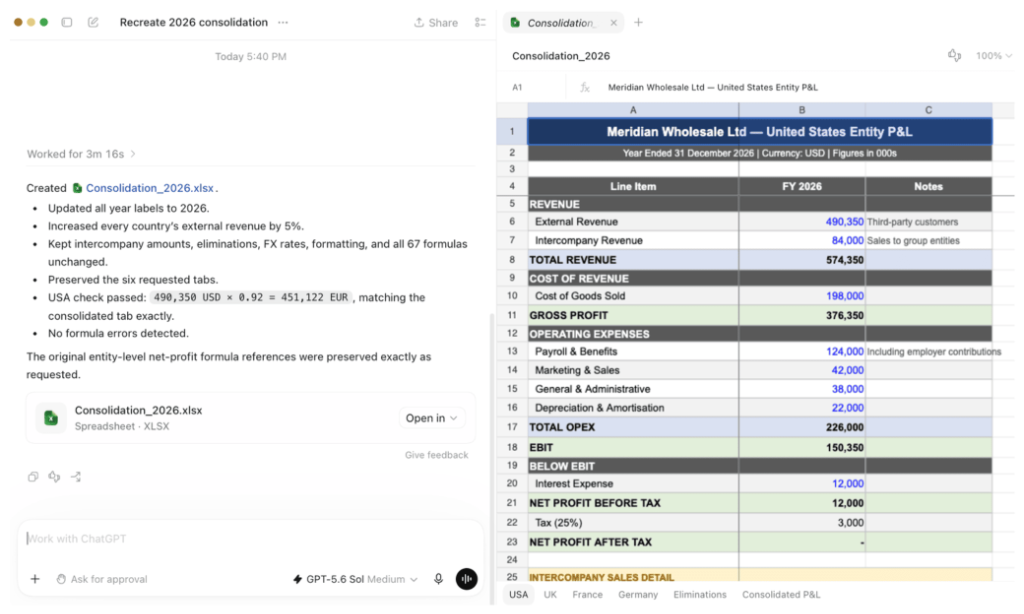Click the fx formula icon
The height and width of the screenshot is (614, 1024).
[x=585, y=87]
